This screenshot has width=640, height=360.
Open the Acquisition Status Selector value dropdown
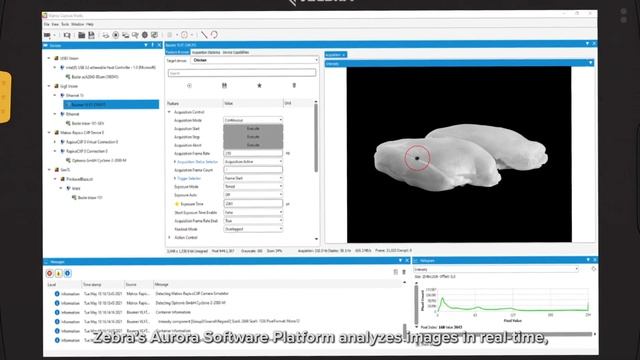pyautogui.click(x=253, y=162)
